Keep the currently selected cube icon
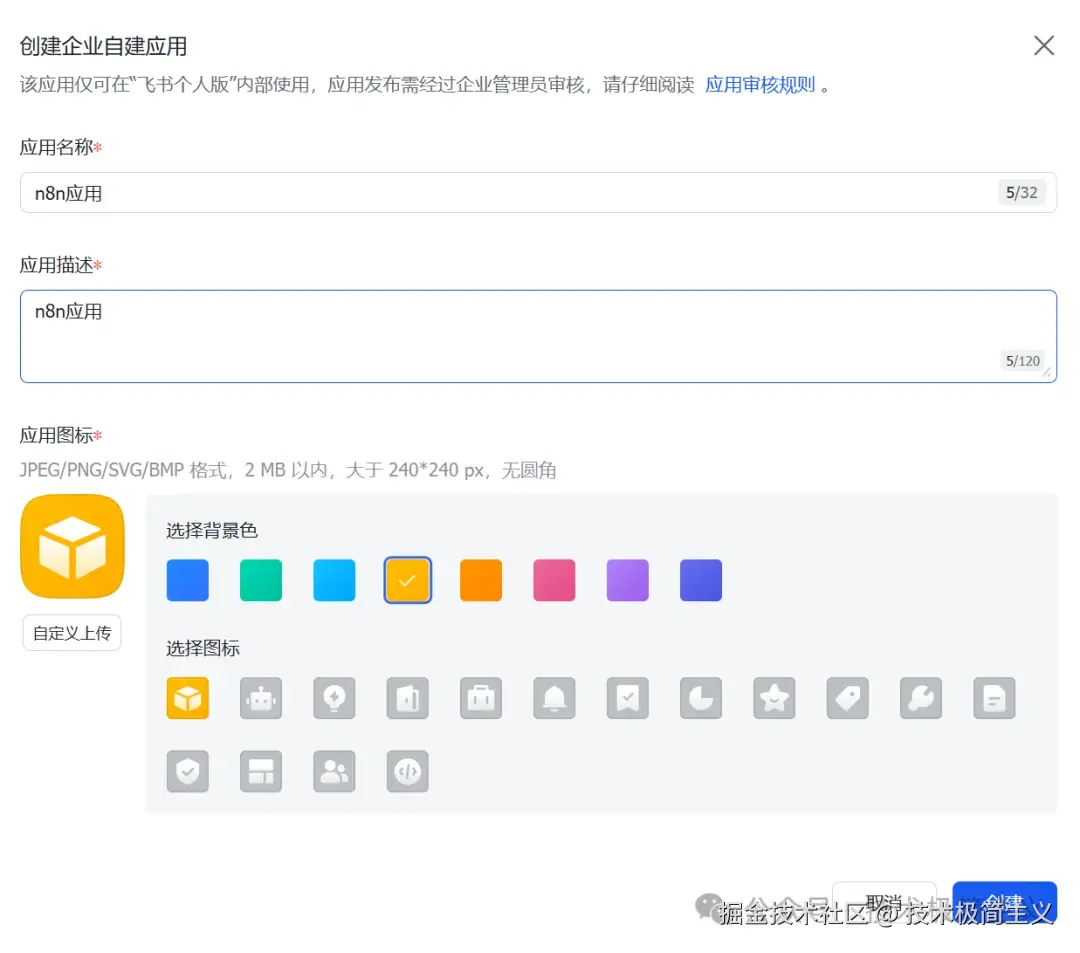This screenshot has width=1080, height=953. click(x=188, y=698)
